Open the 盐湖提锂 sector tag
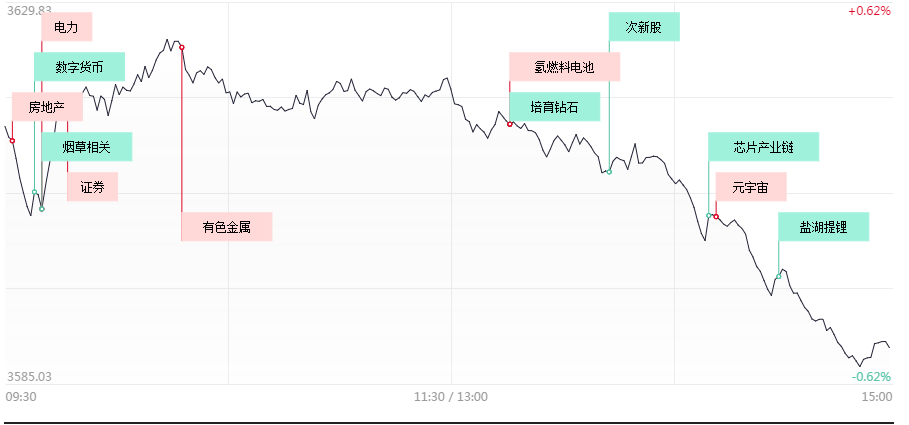The image size is (909, 425). pos(824,227)
